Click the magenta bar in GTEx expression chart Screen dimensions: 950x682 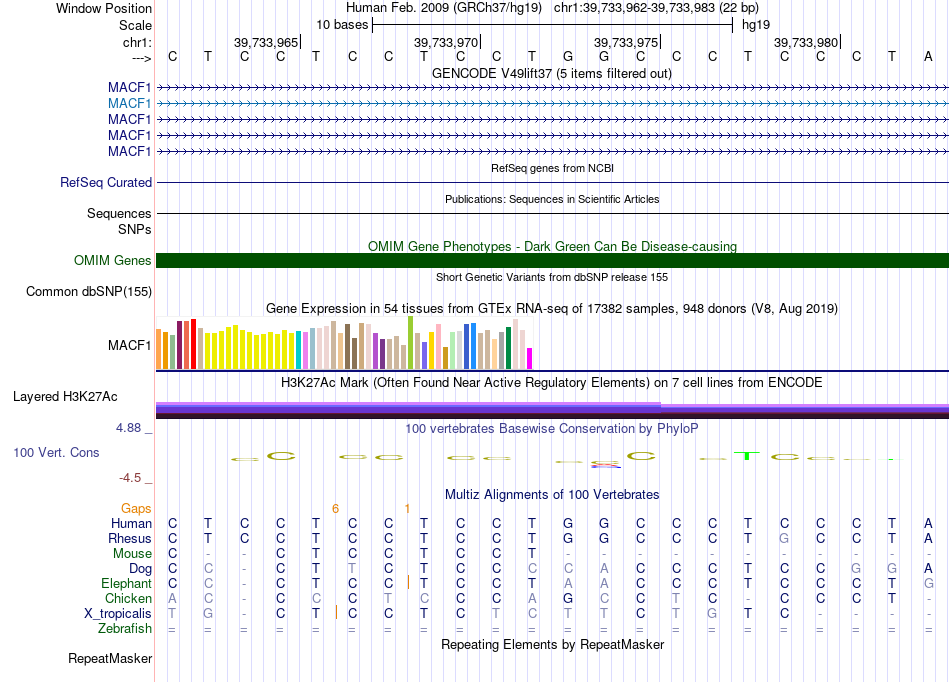click(530, 358)
